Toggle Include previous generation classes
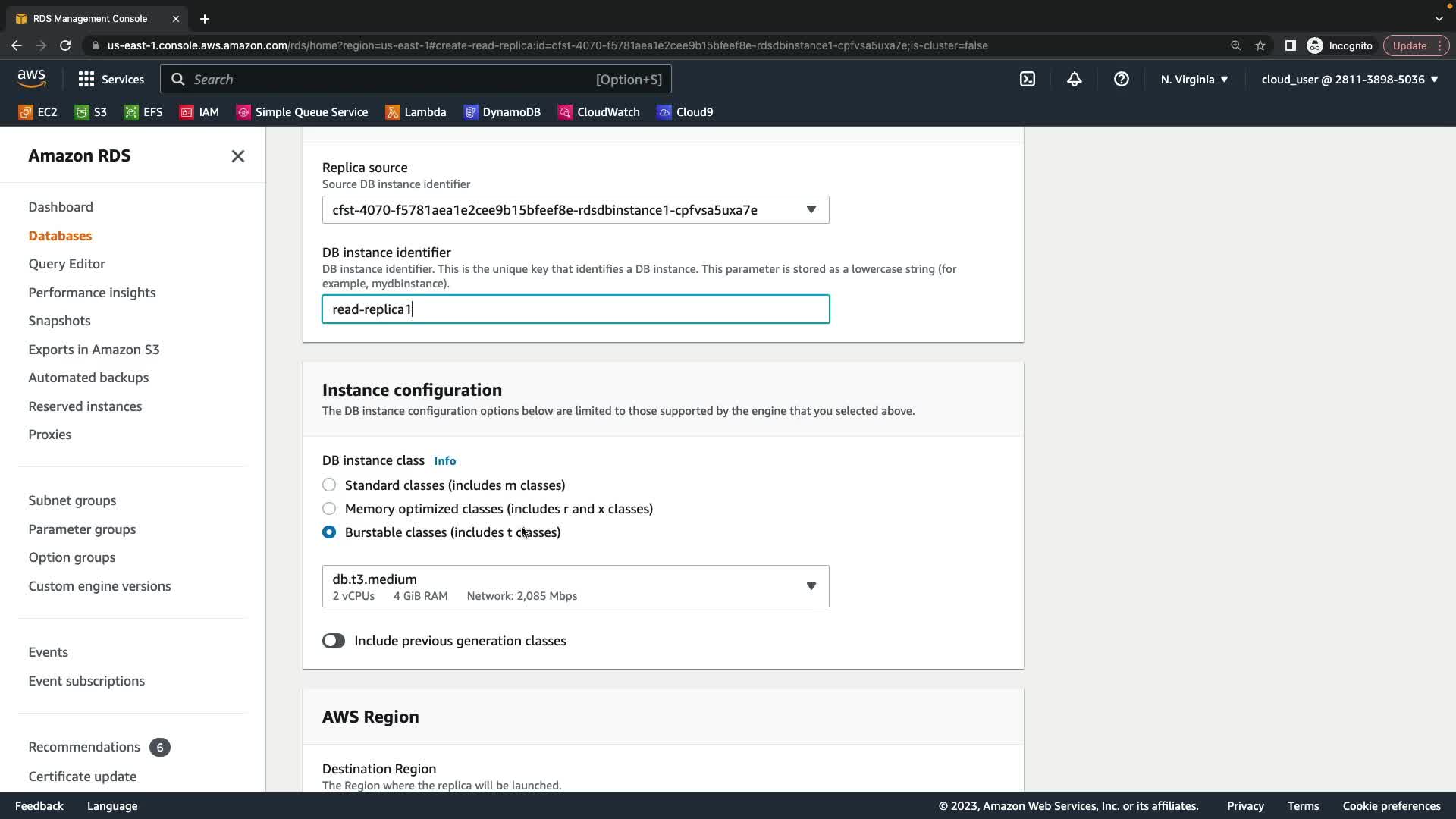 click(334, 641)
